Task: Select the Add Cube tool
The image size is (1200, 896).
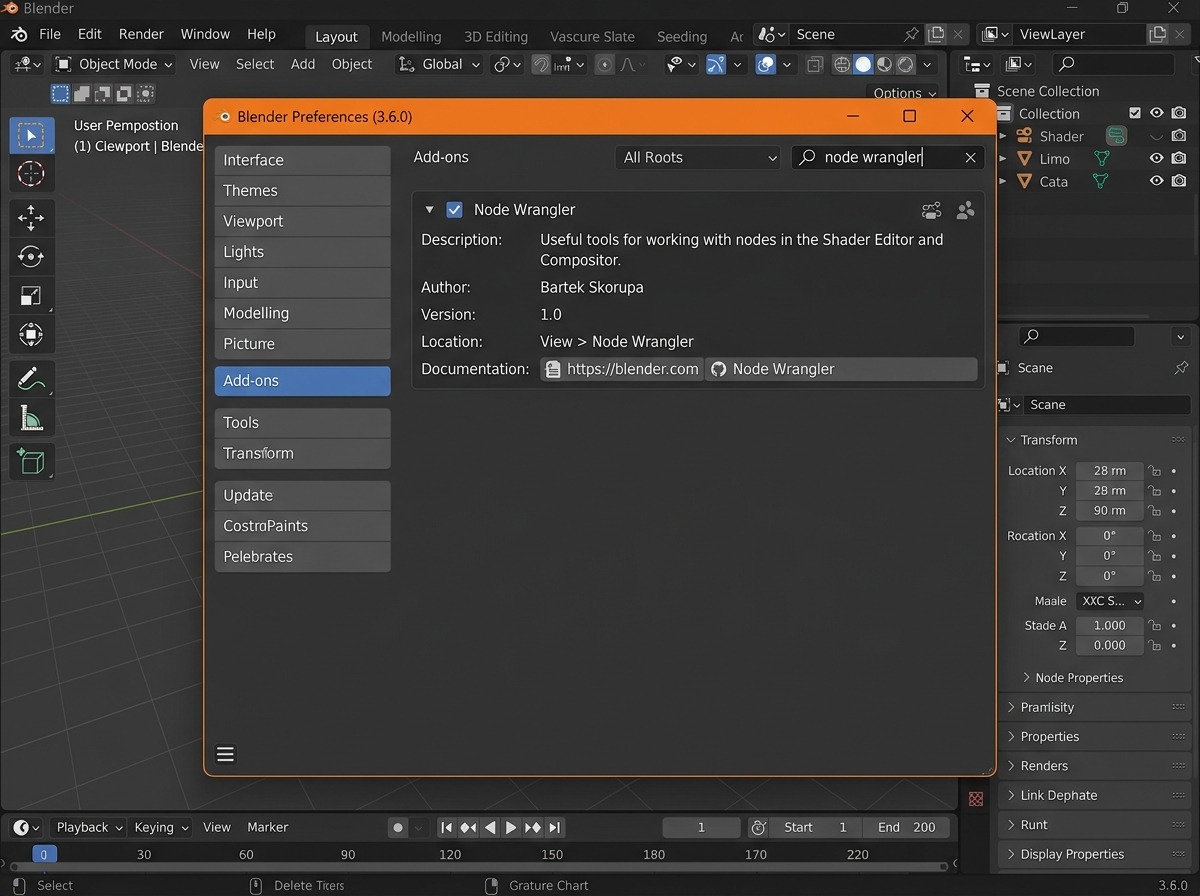Action: pos(32,462)
